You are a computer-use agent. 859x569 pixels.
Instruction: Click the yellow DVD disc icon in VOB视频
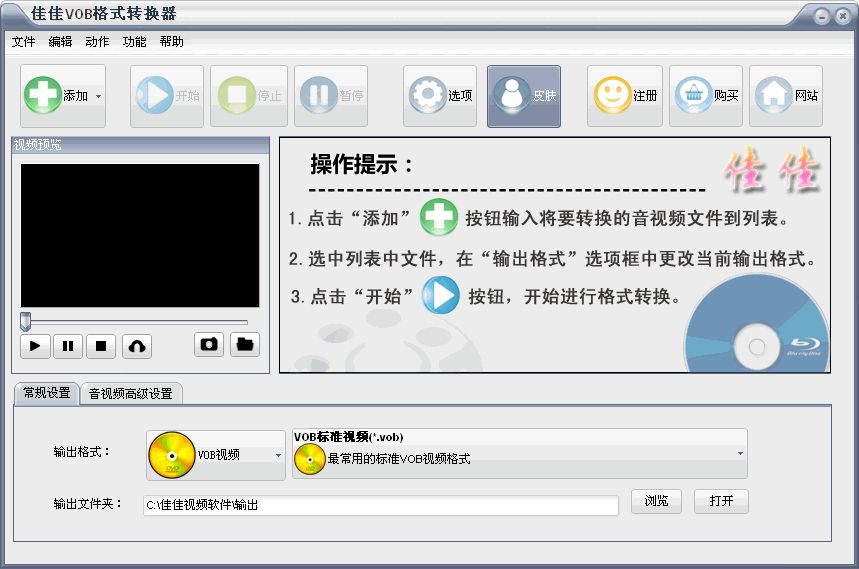[172, 455]
